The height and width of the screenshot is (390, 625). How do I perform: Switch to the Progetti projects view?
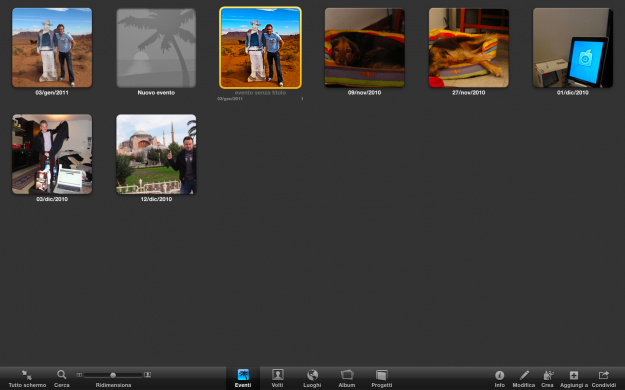[381, 378]
